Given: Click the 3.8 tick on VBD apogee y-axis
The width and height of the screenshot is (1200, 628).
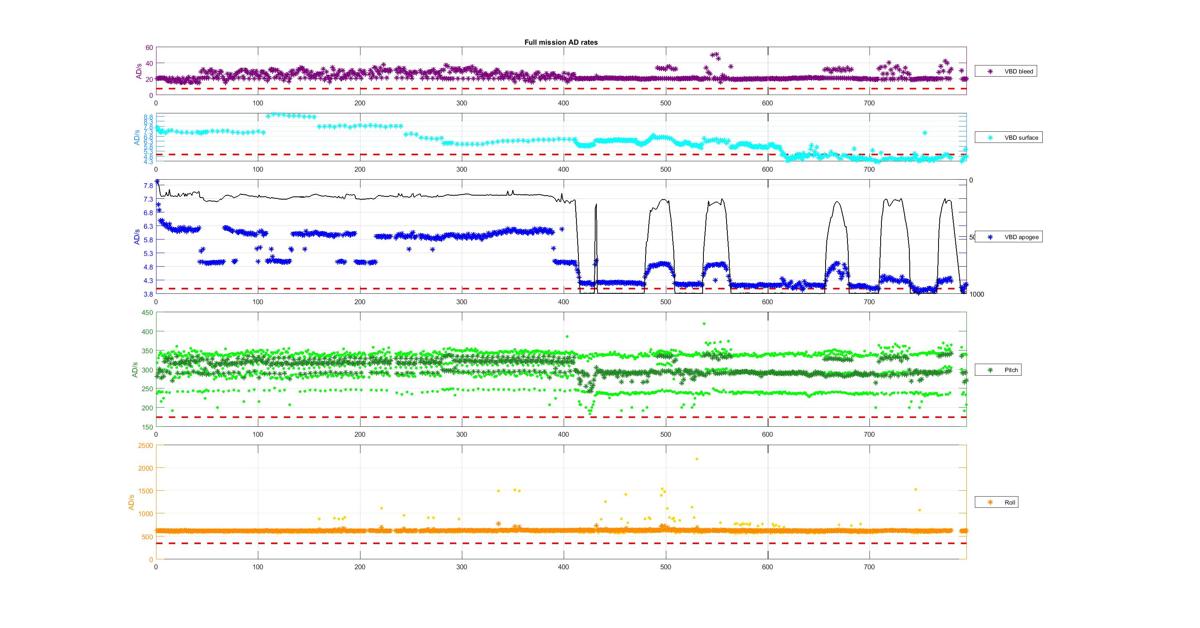Looking at the screenshot, I should pos(148,294).
